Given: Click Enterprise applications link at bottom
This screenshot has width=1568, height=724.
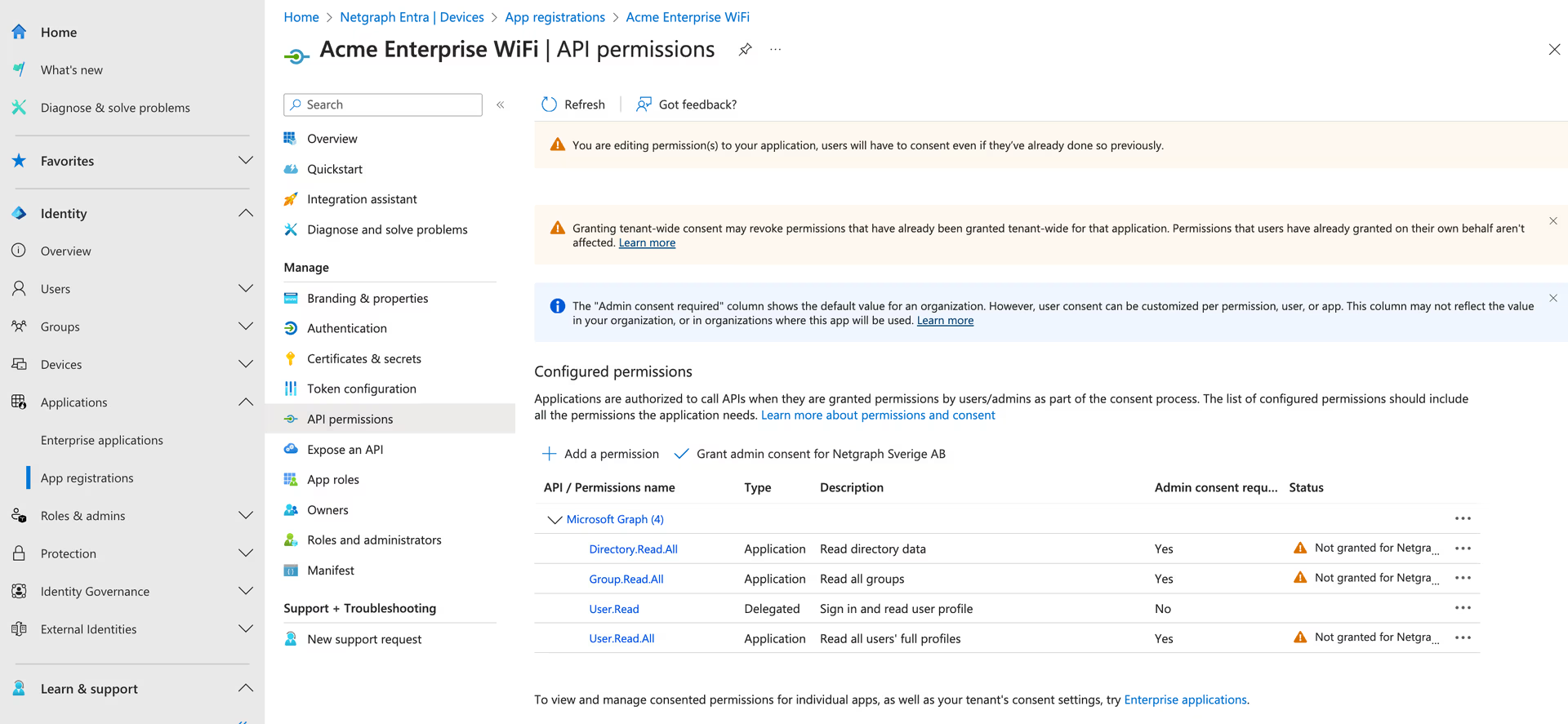Looking at the screenshot, I should 1185,700.
